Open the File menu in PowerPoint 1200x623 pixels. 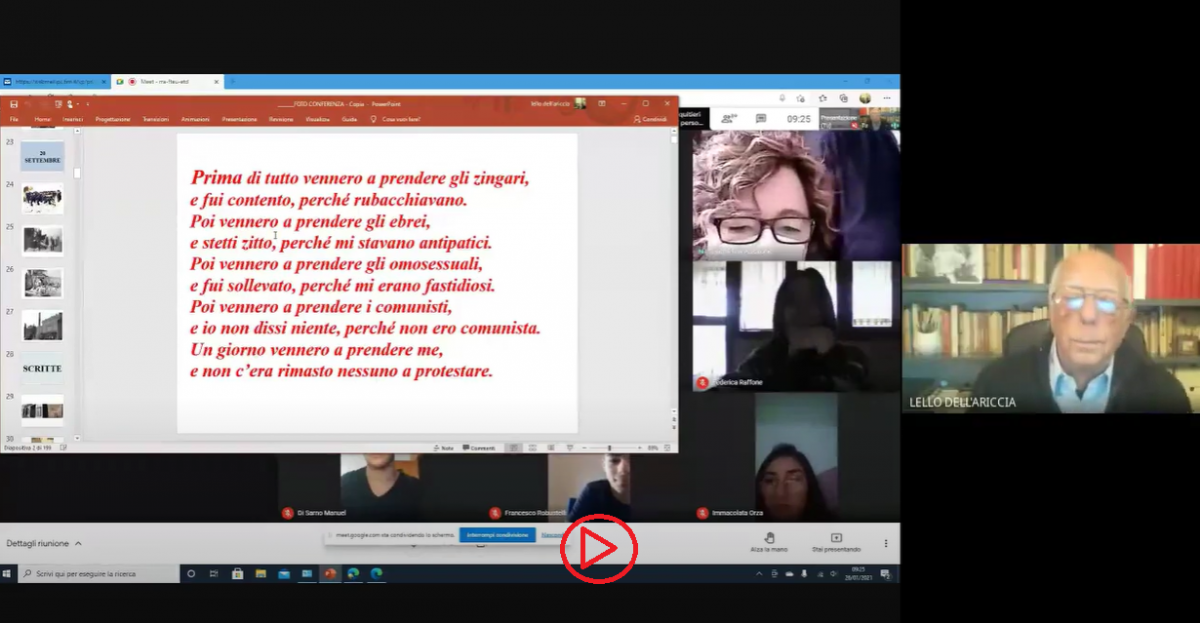(x=14, y=119)
